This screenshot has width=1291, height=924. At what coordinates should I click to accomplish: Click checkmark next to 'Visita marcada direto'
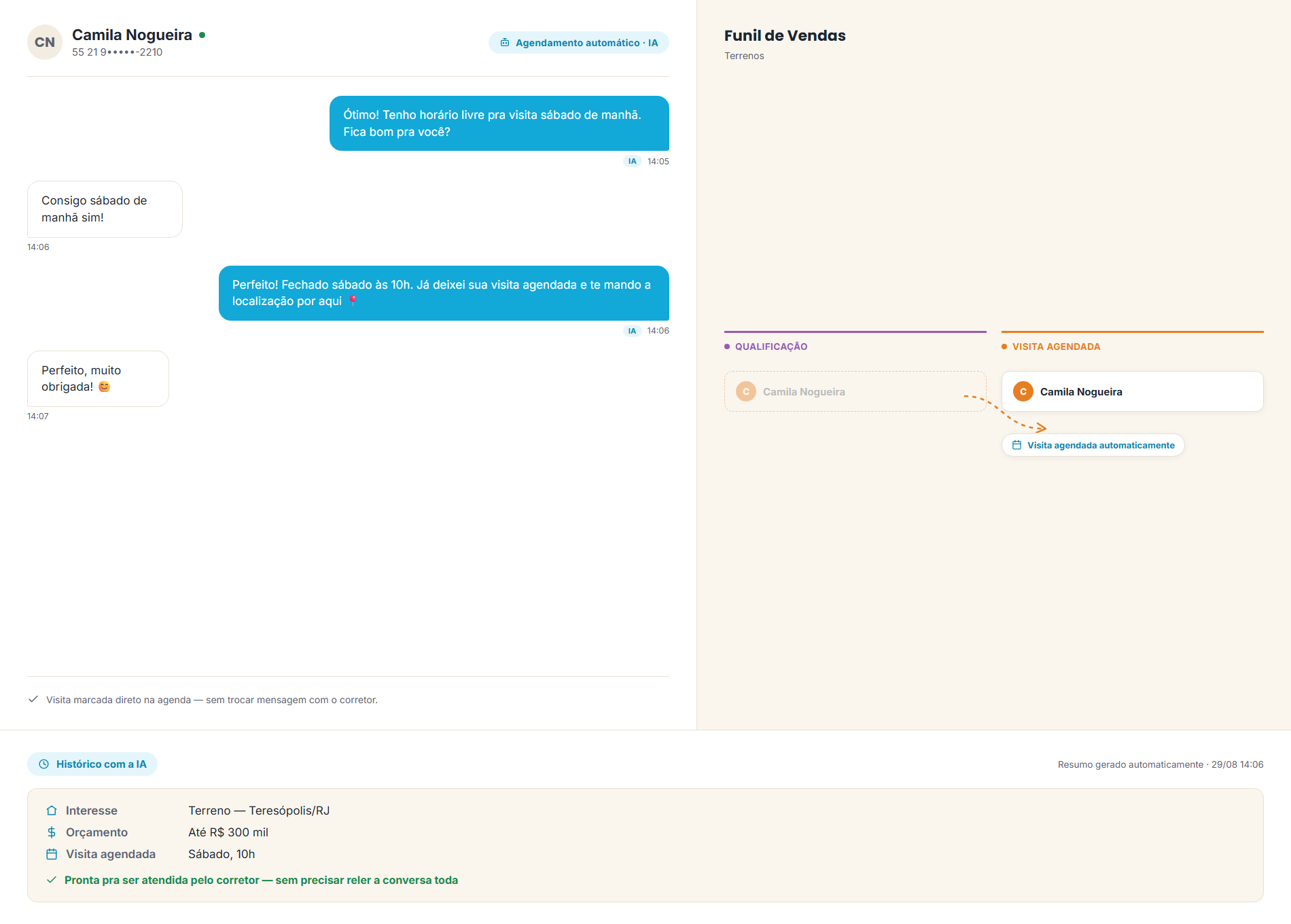point(33,699)
